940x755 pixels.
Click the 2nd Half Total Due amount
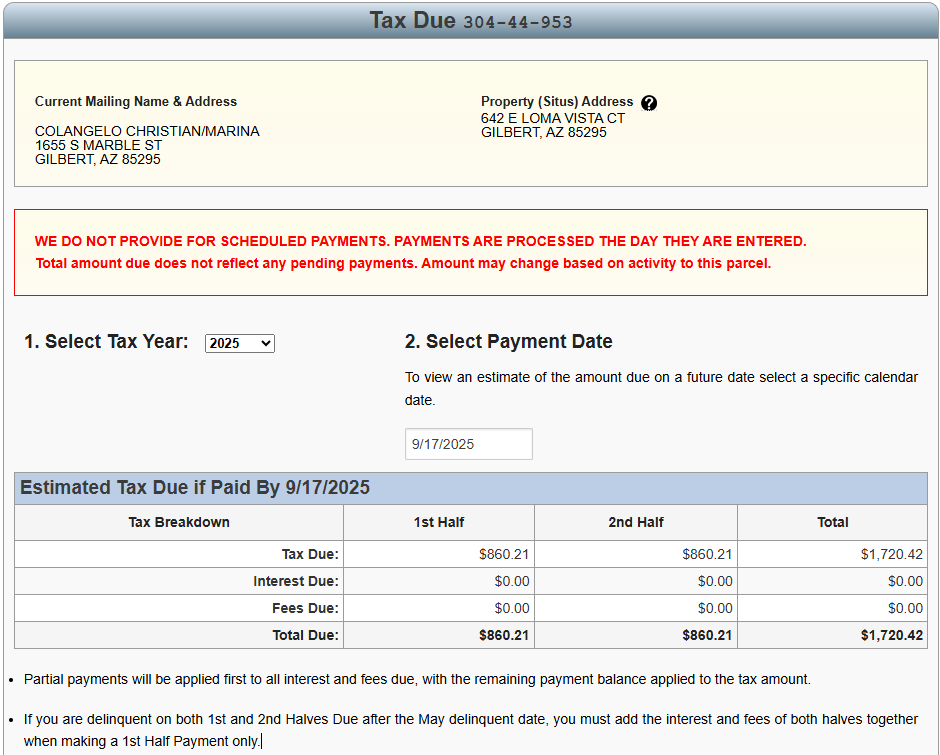(x=707, y=635)
